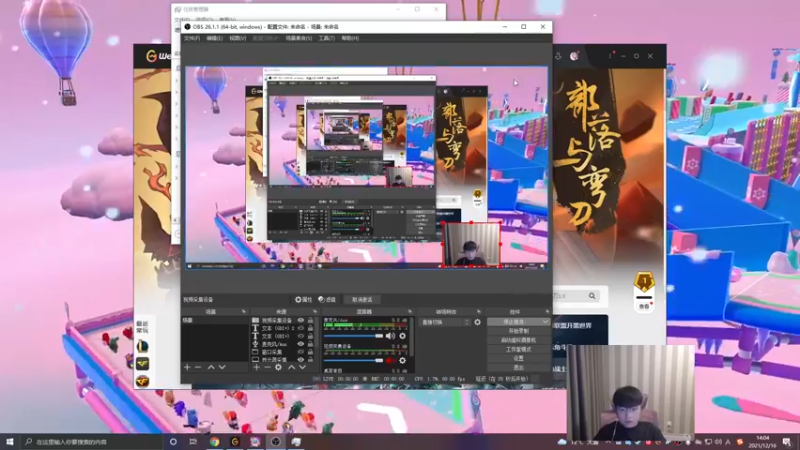Open source properties gear button (属性)
This screenshot has width=800, height=450.
[x=303, y=299]
